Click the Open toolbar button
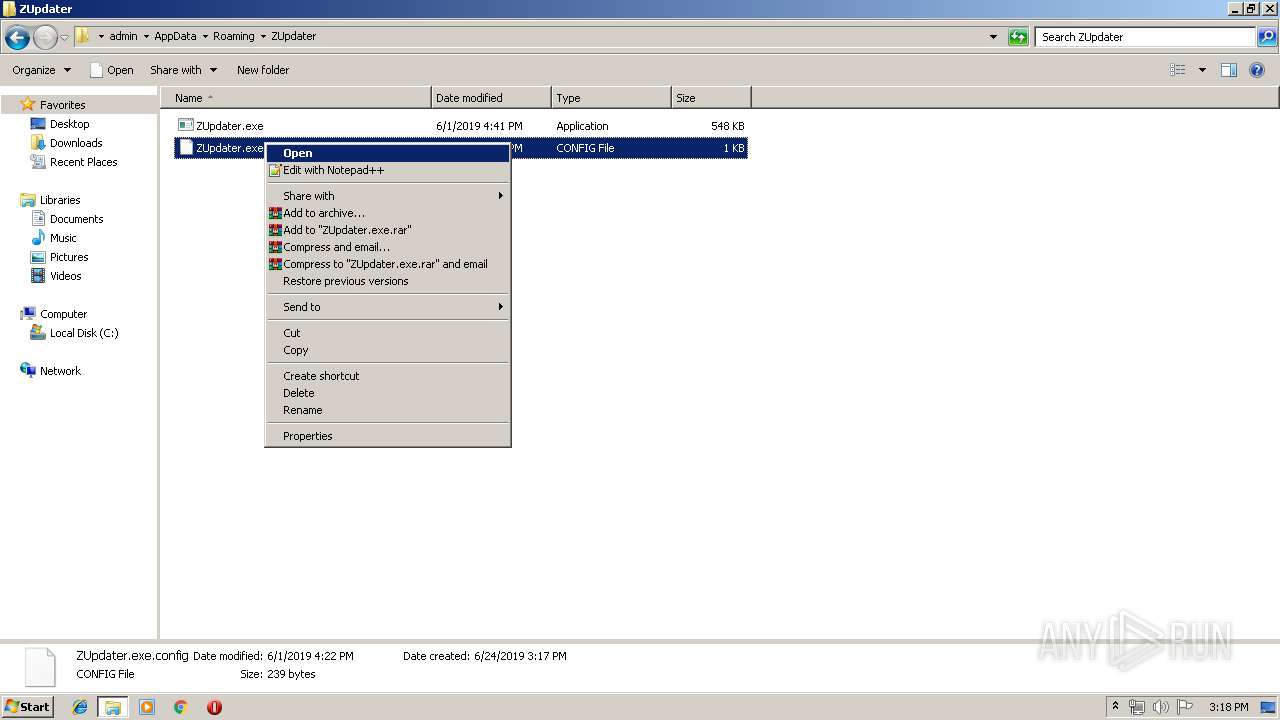Viewport: 1280px width, 720px height. [x=111, y=70]
